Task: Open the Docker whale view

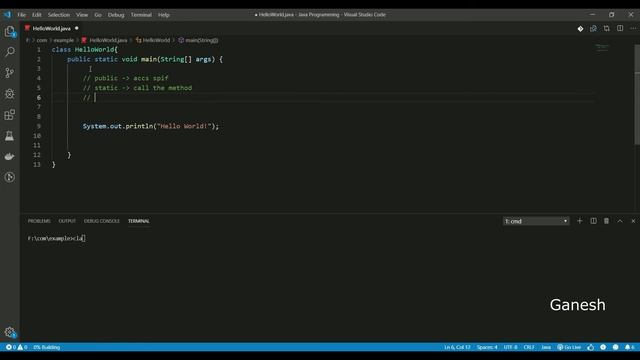Action: point(9,156)
